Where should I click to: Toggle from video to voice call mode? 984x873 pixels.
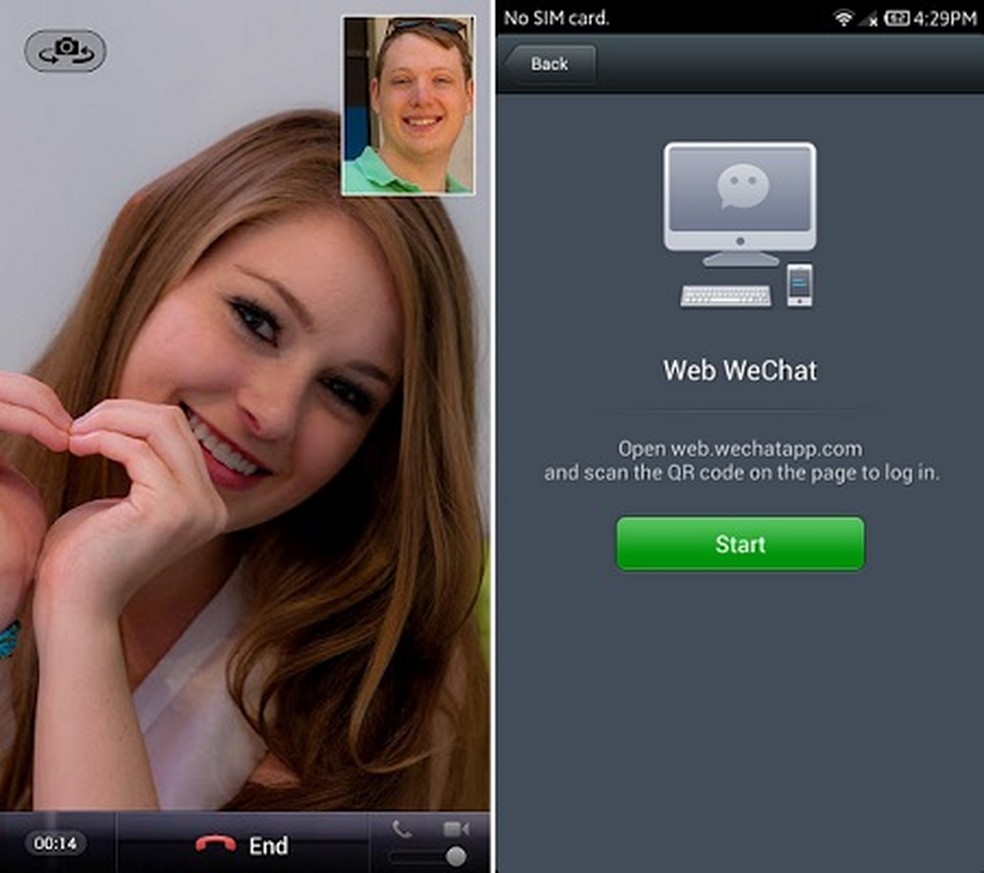click(402, 828)
